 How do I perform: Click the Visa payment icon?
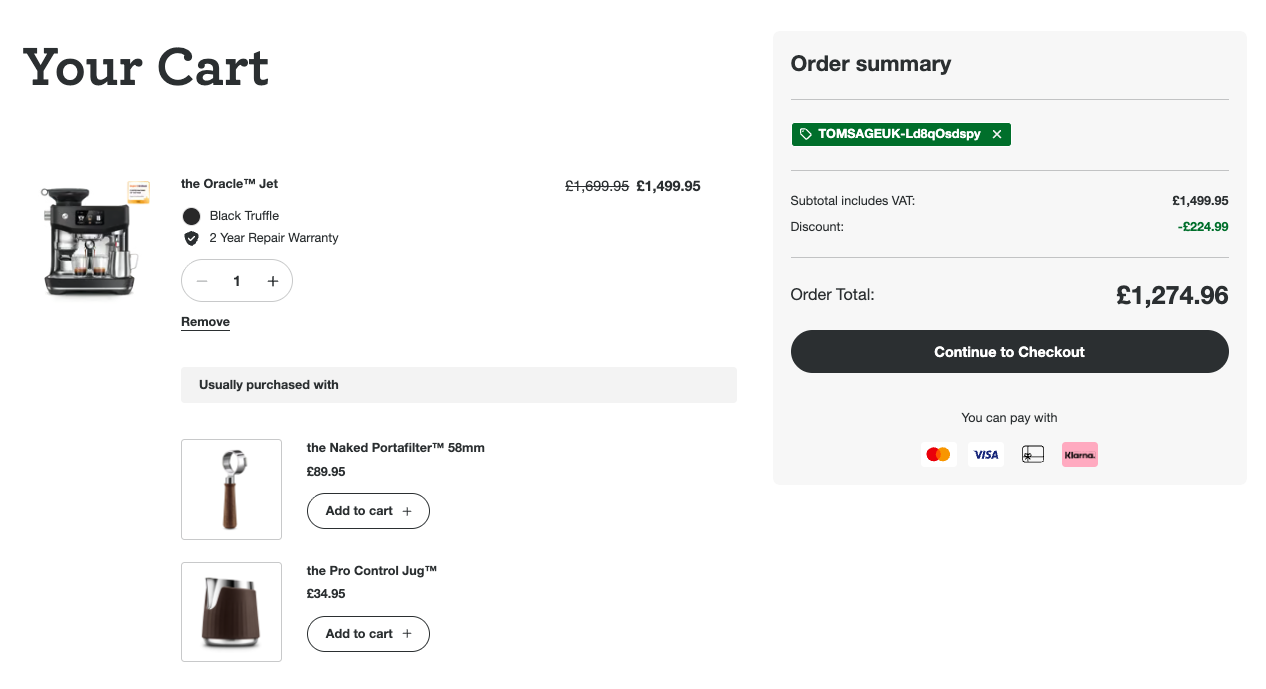click(x=986, y=455)
